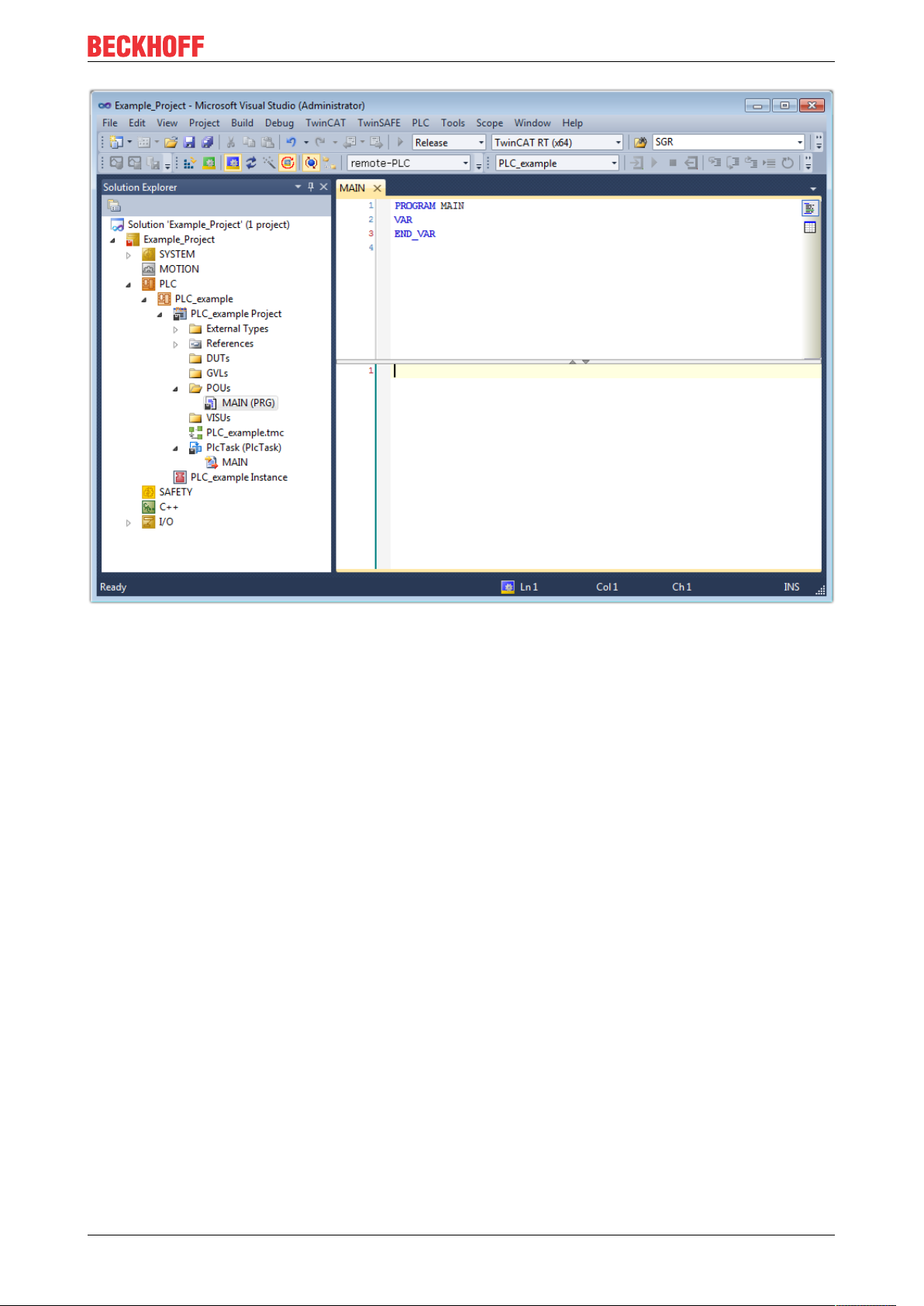Click the PLC Stop square icon

click(x=673, y=163)
